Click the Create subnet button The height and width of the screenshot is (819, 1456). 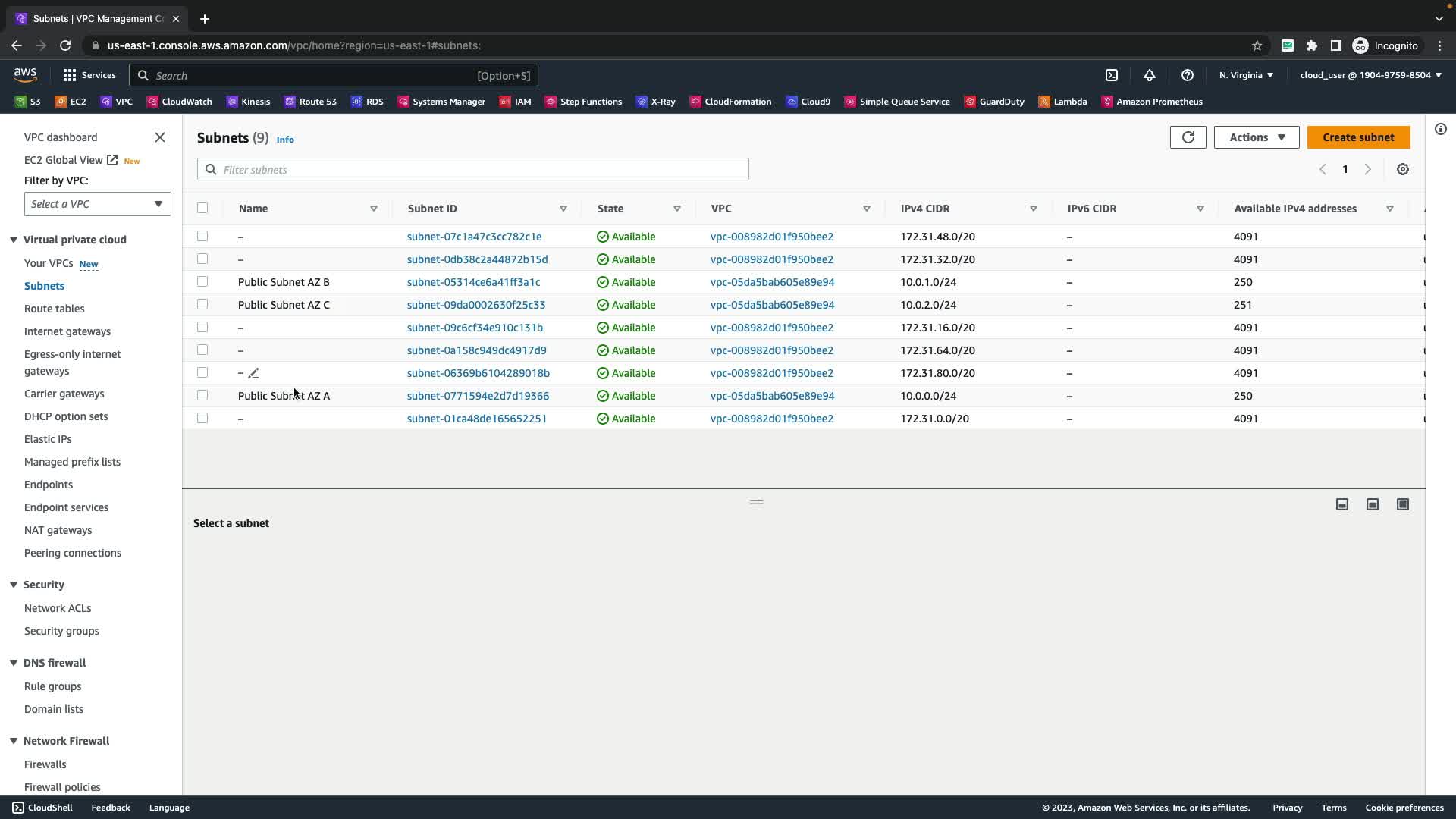point(1357,137)
